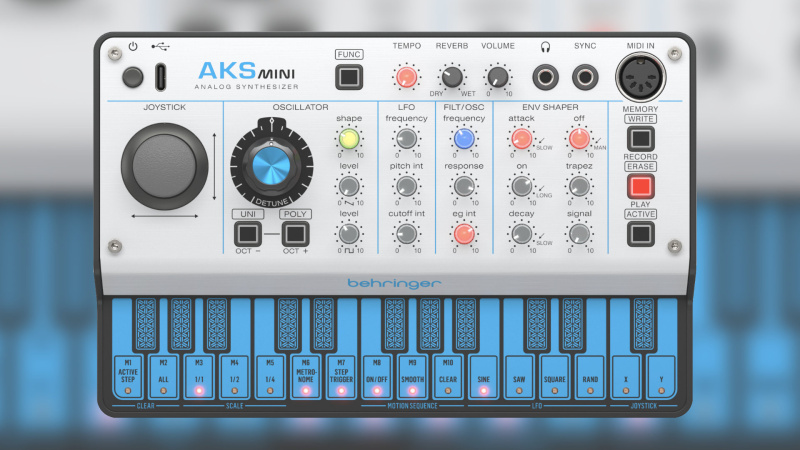Click the black key above M1 and M2
The width and height of the screenshot is (800, 450).
click(146, 324)
